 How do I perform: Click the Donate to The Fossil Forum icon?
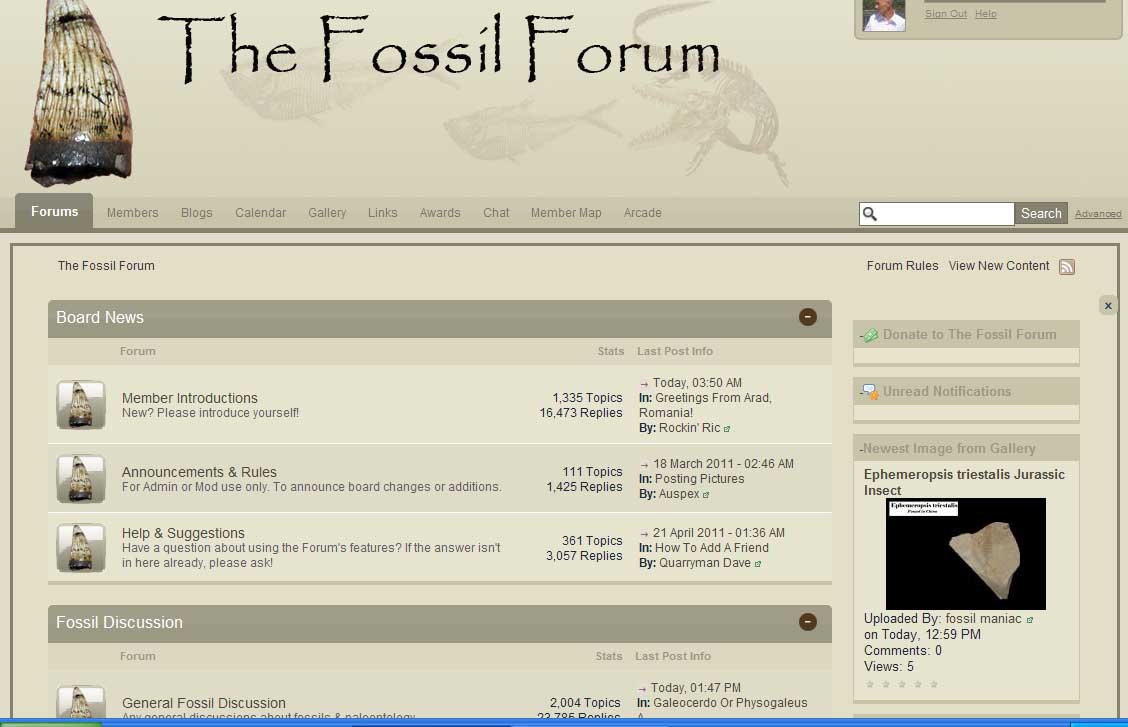870,335
